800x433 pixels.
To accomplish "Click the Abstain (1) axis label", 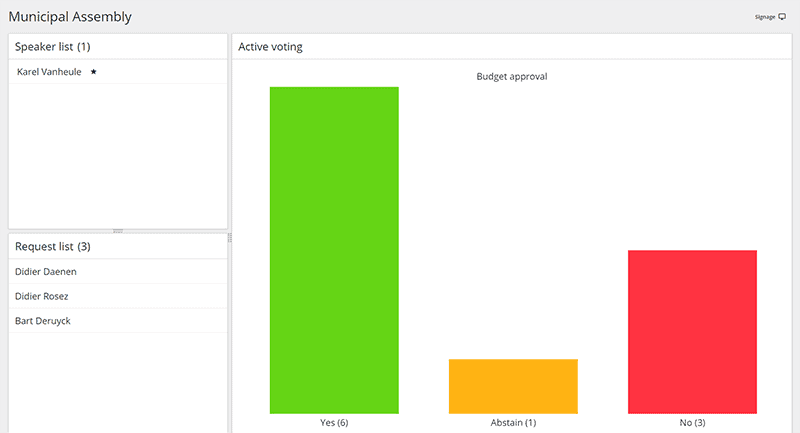I will [x=513, y=422].
